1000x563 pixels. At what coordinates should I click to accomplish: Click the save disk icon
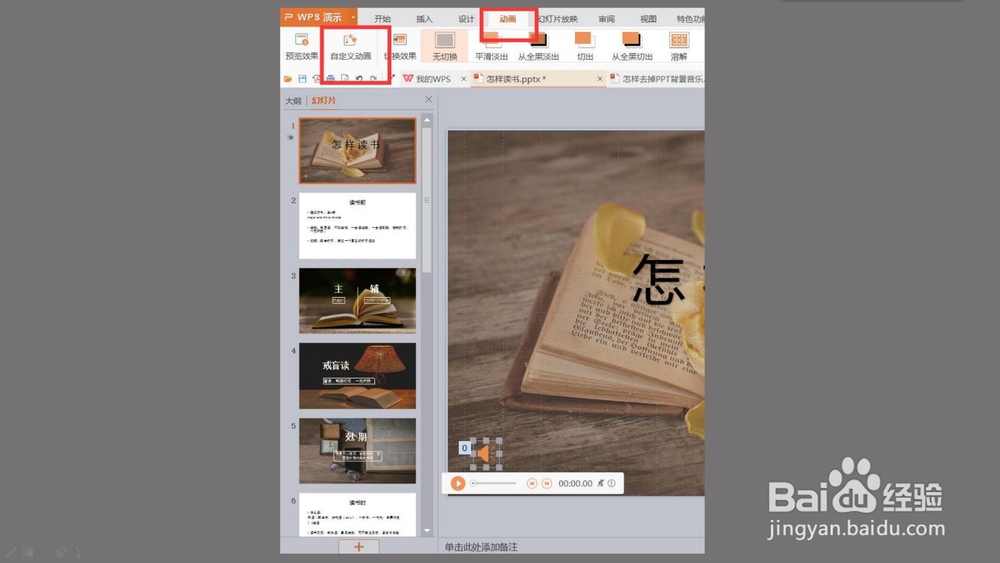[x=302, y=79]
